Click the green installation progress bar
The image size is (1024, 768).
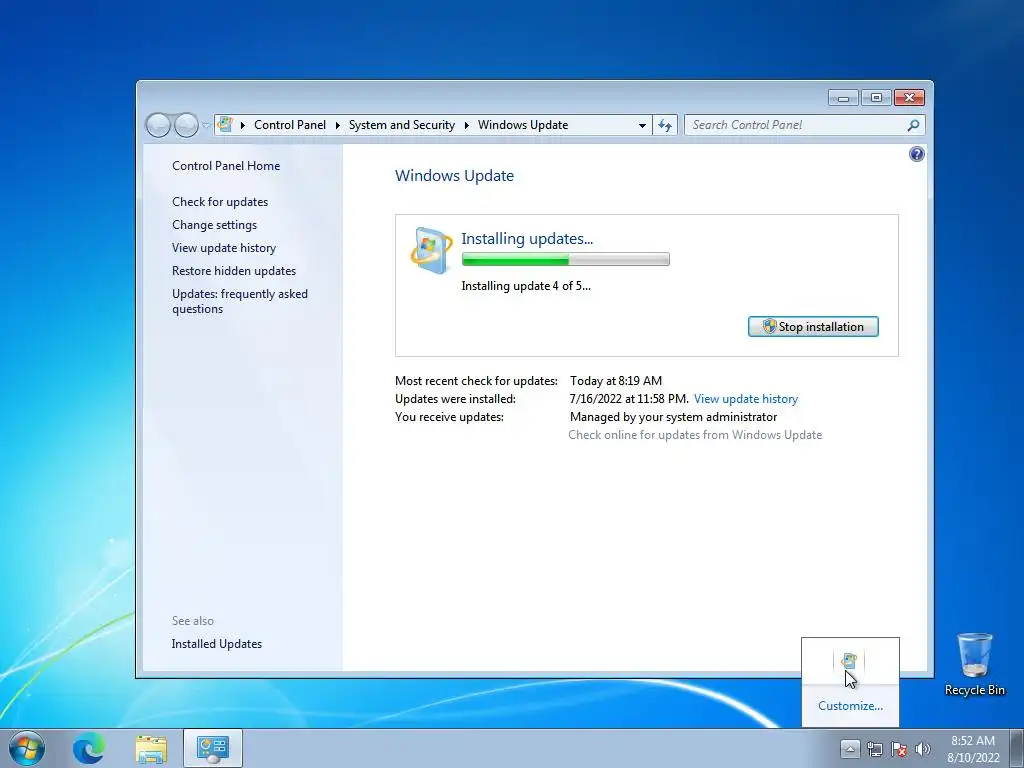pos(566,259)
